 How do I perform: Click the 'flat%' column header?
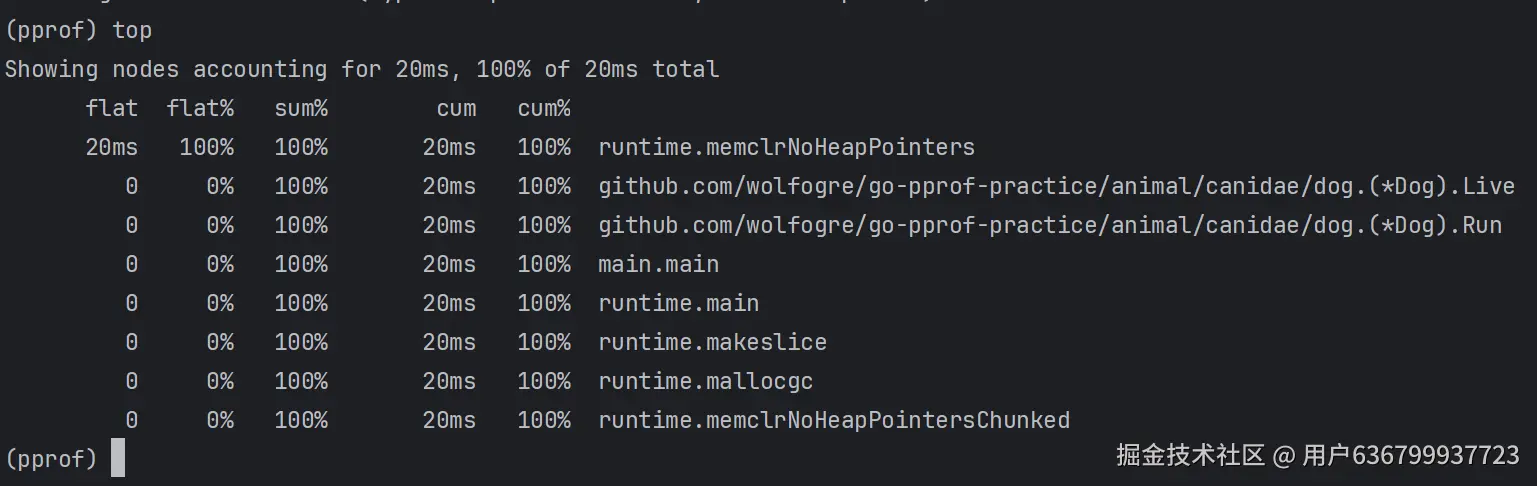coord(200,108)
